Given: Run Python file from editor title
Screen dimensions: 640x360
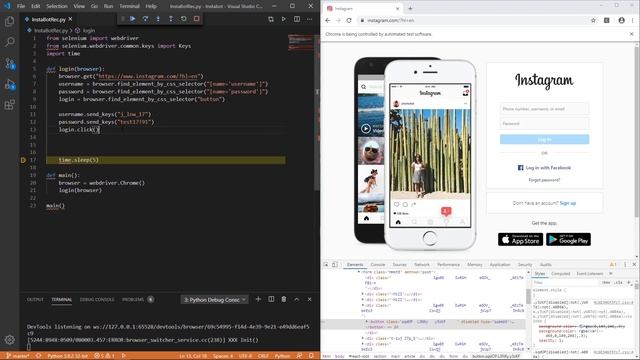Looking at the screenshot, I should pos(284,19).
